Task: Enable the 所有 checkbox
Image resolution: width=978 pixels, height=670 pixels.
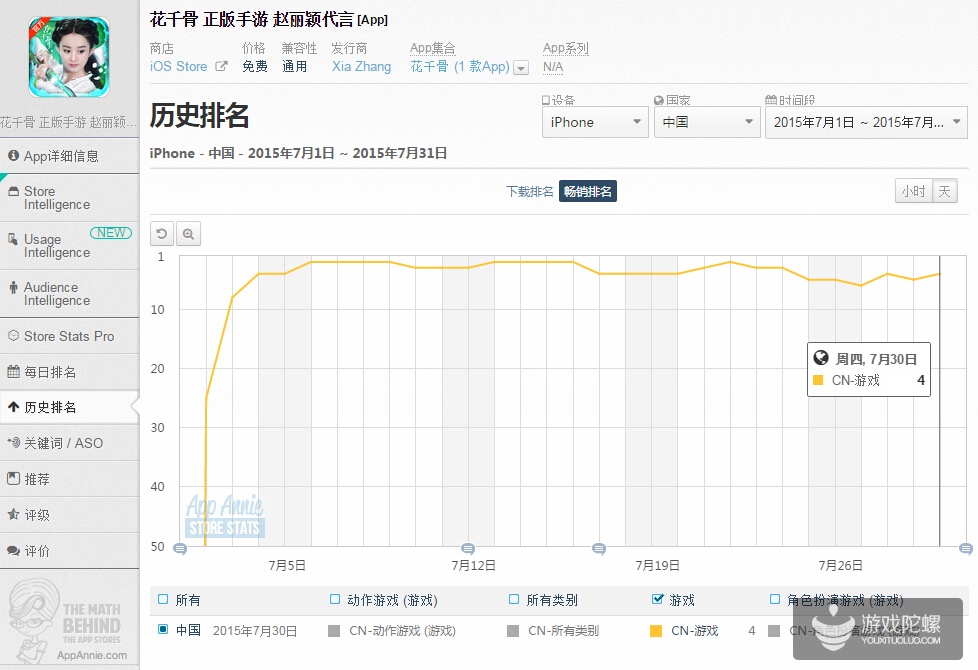Action: pos(163,600)
